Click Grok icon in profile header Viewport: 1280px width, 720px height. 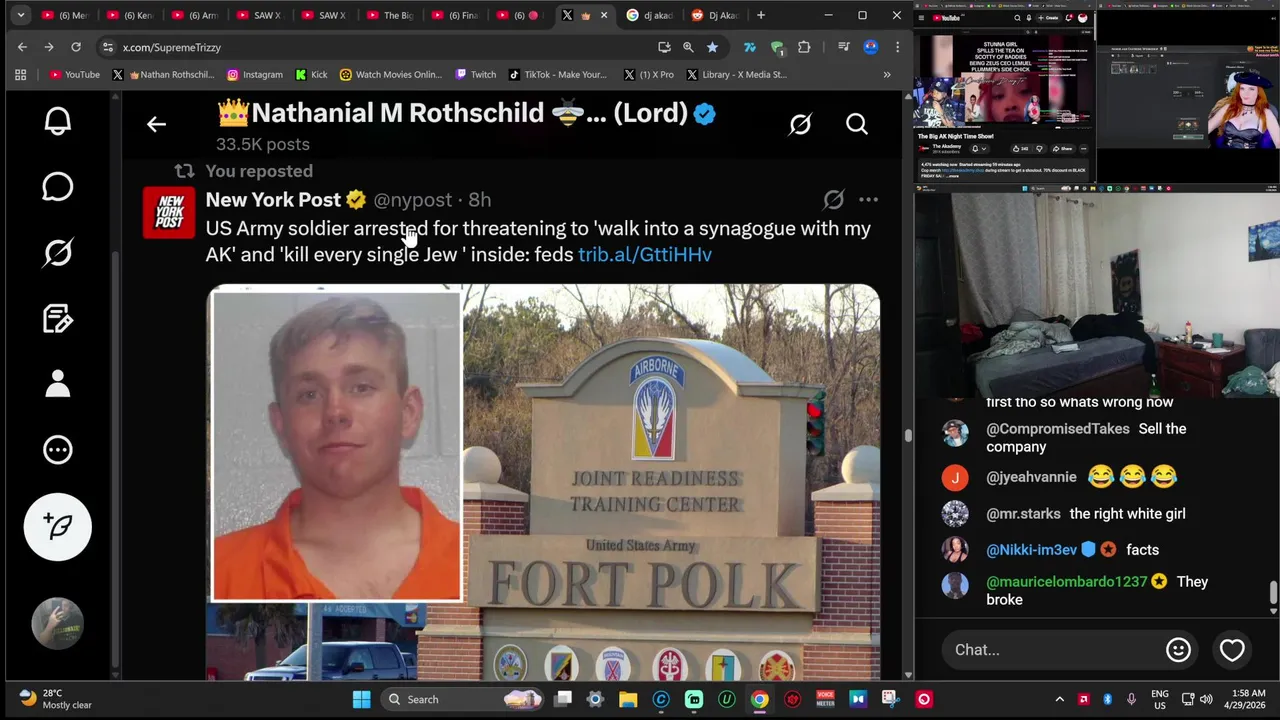point(800,124)
